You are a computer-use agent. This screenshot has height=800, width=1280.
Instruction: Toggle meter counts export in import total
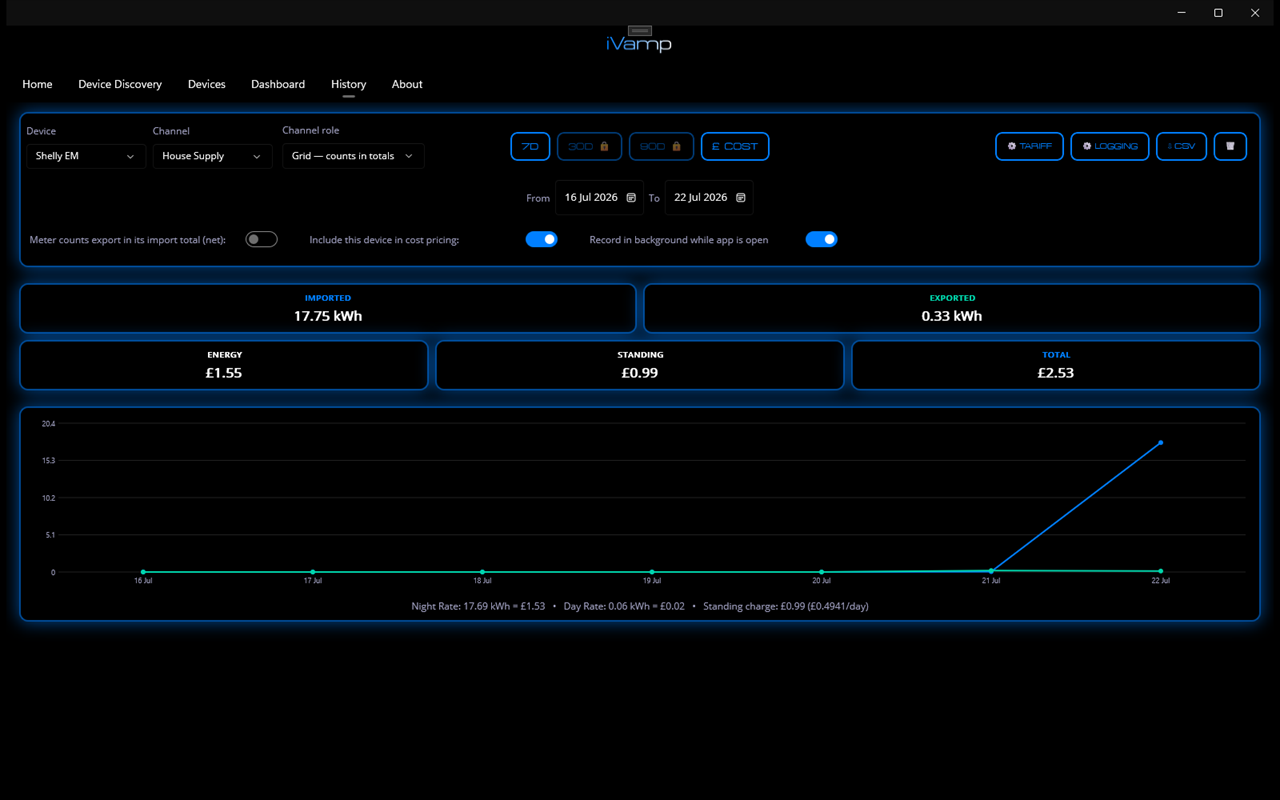[x=261, y=240]
